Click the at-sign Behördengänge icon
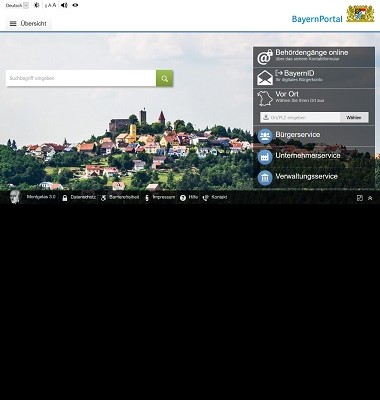380x400 pixels. [x=265, y=57]
